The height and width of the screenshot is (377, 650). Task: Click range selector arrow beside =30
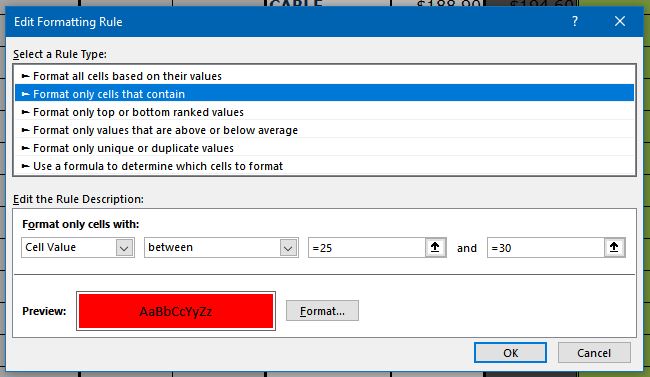(x=614, y=248)
